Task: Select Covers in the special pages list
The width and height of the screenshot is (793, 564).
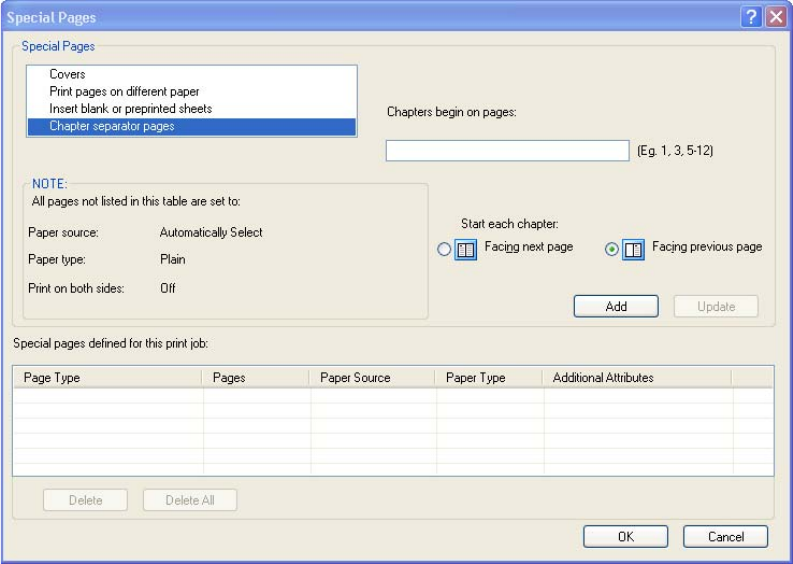Action: [x=68, y=74]
